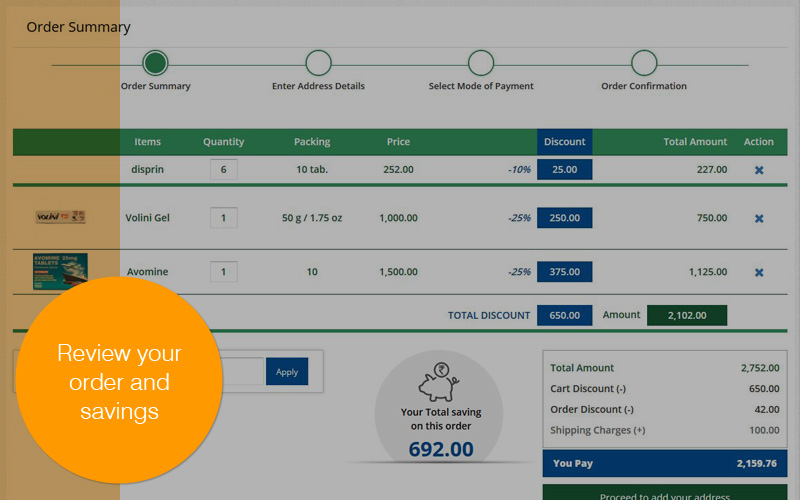Screen dimensions: 800x500
Task: Select the Mode of Payment step circle
Action: (x=481, y=64)
